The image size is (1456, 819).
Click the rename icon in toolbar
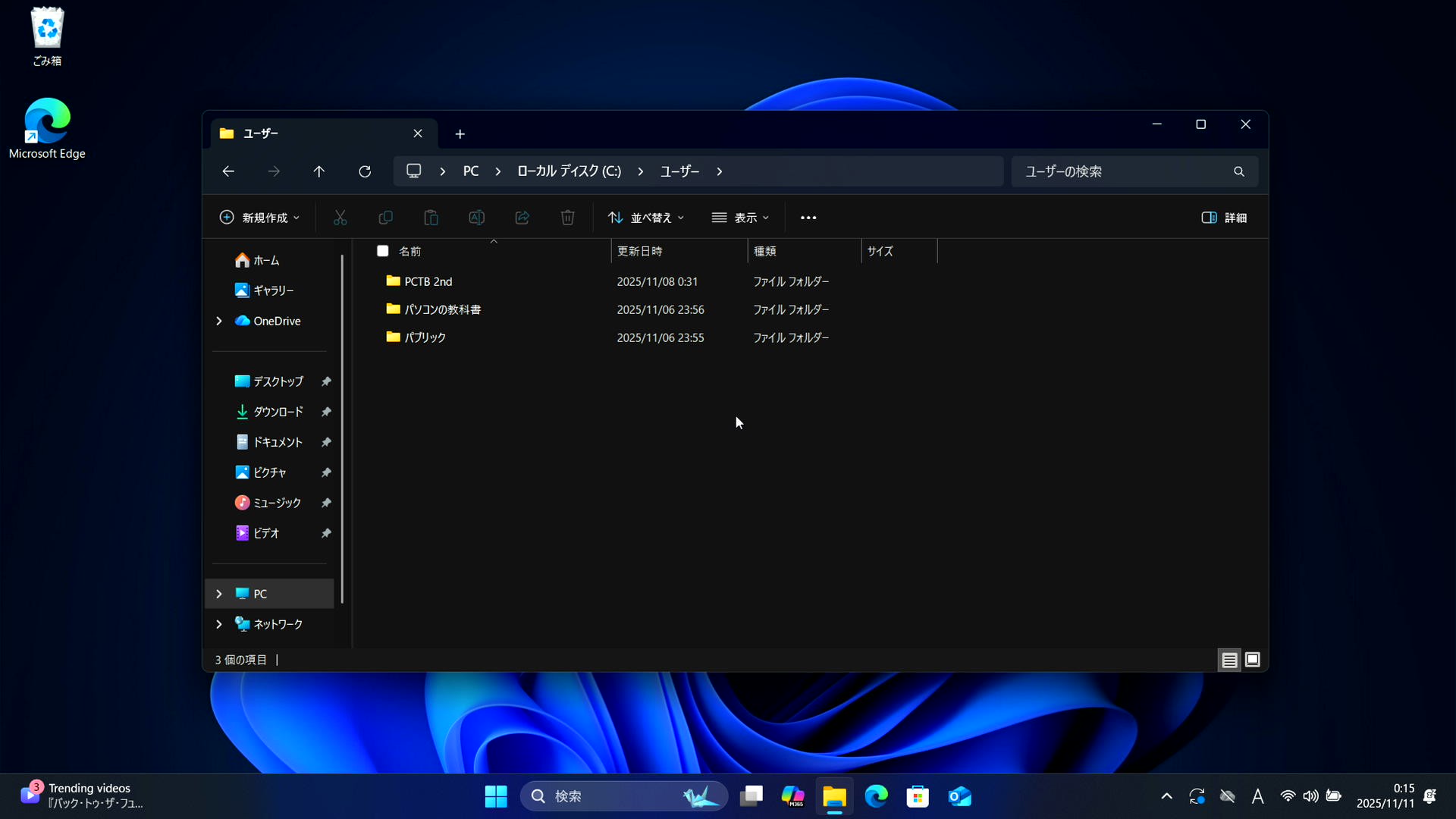[x=476, y=218]
